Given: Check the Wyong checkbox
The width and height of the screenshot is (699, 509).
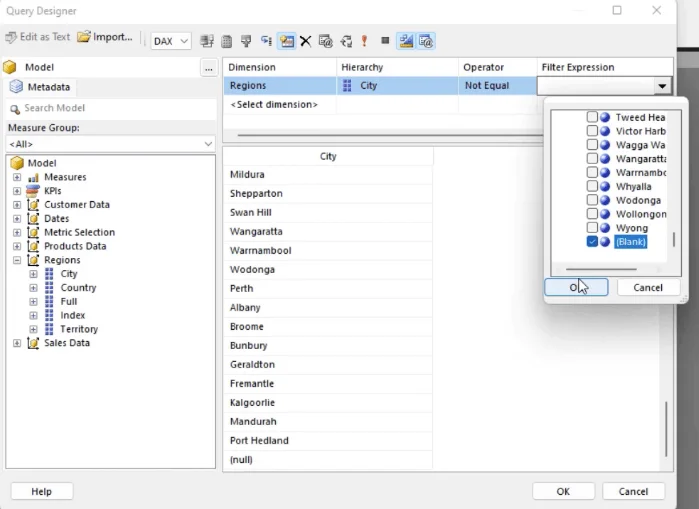Looking at the screenshot, I should click(x=592, y=227).
